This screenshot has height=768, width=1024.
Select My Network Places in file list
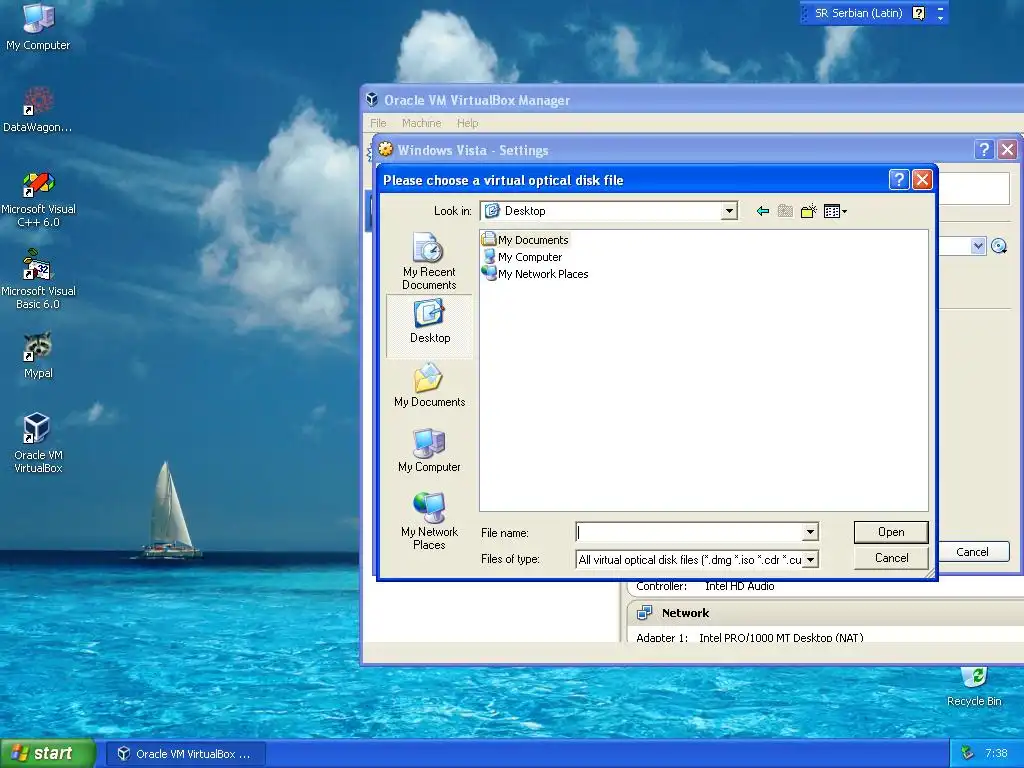[535, 274]
